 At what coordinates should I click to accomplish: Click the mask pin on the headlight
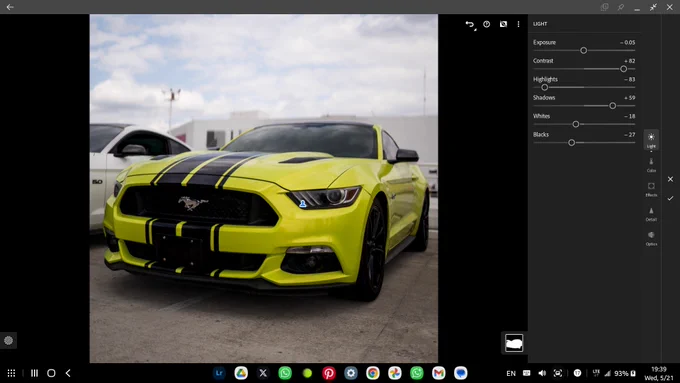pos(303,203)
